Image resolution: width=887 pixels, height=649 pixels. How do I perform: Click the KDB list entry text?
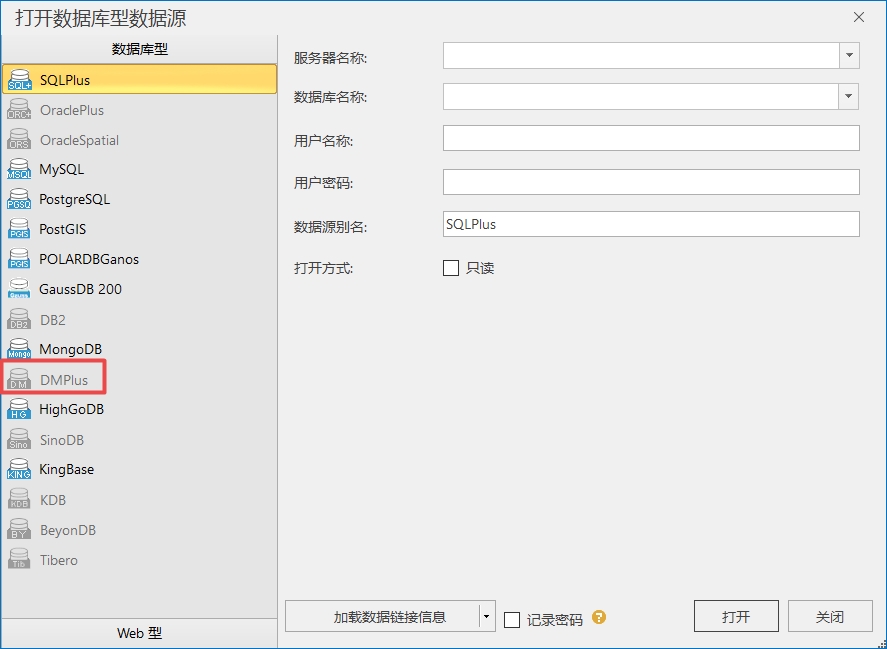point(53,500)
